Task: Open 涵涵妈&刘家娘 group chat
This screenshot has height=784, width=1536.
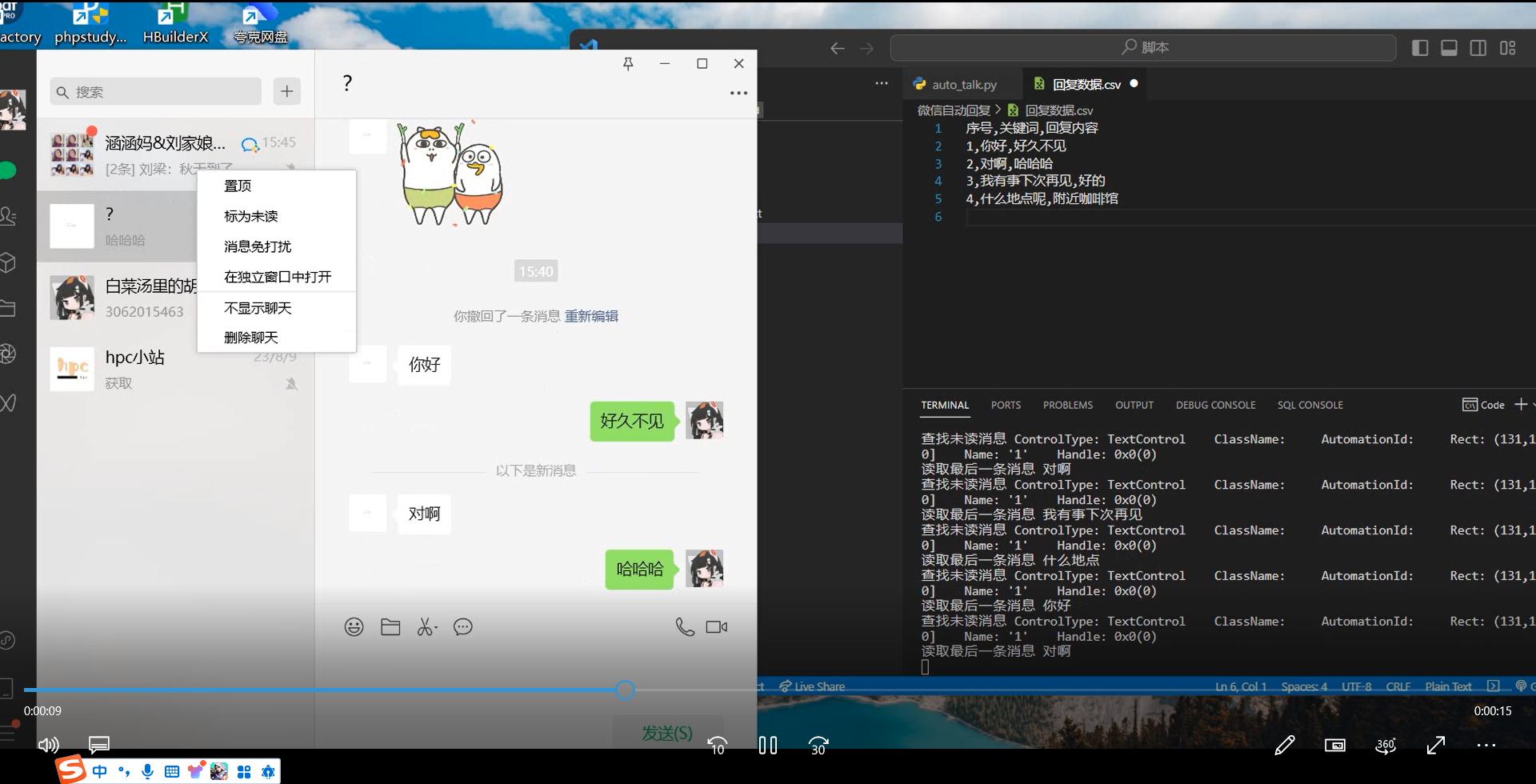Action: (x=175, y=154)
